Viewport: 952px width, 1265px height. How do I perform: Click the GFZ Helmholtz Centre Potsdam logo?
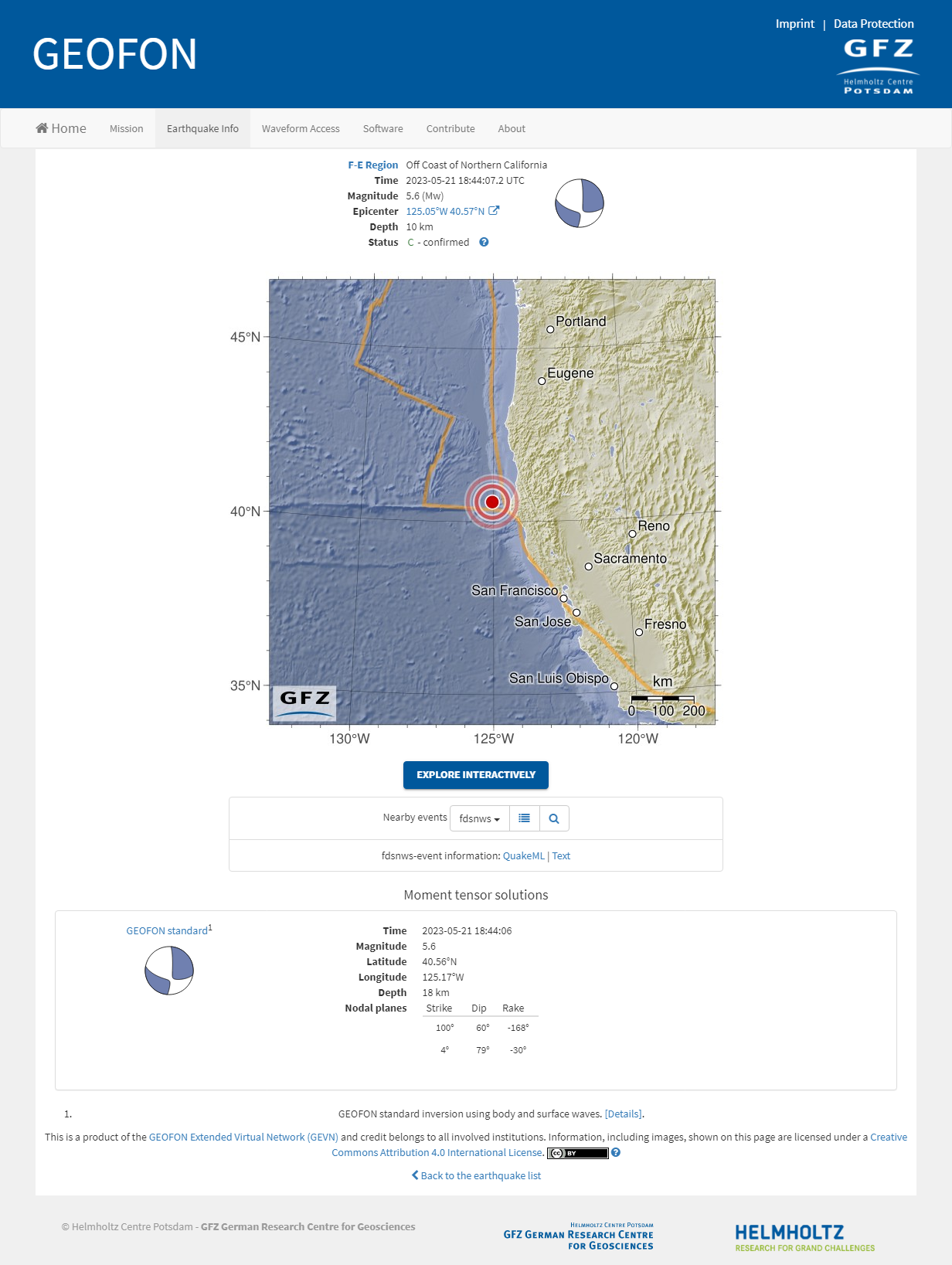click(878, 66)
